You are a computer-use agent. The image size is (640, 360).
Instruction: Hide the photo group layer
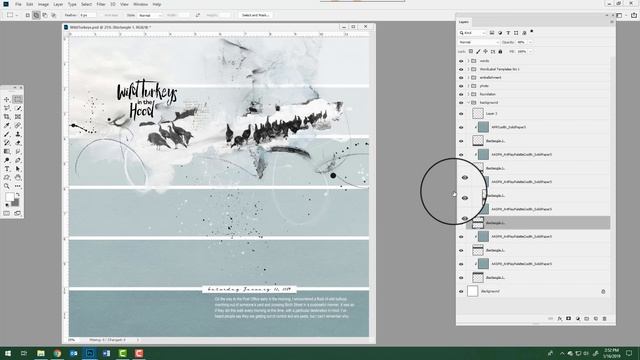[x=461, y=86]
